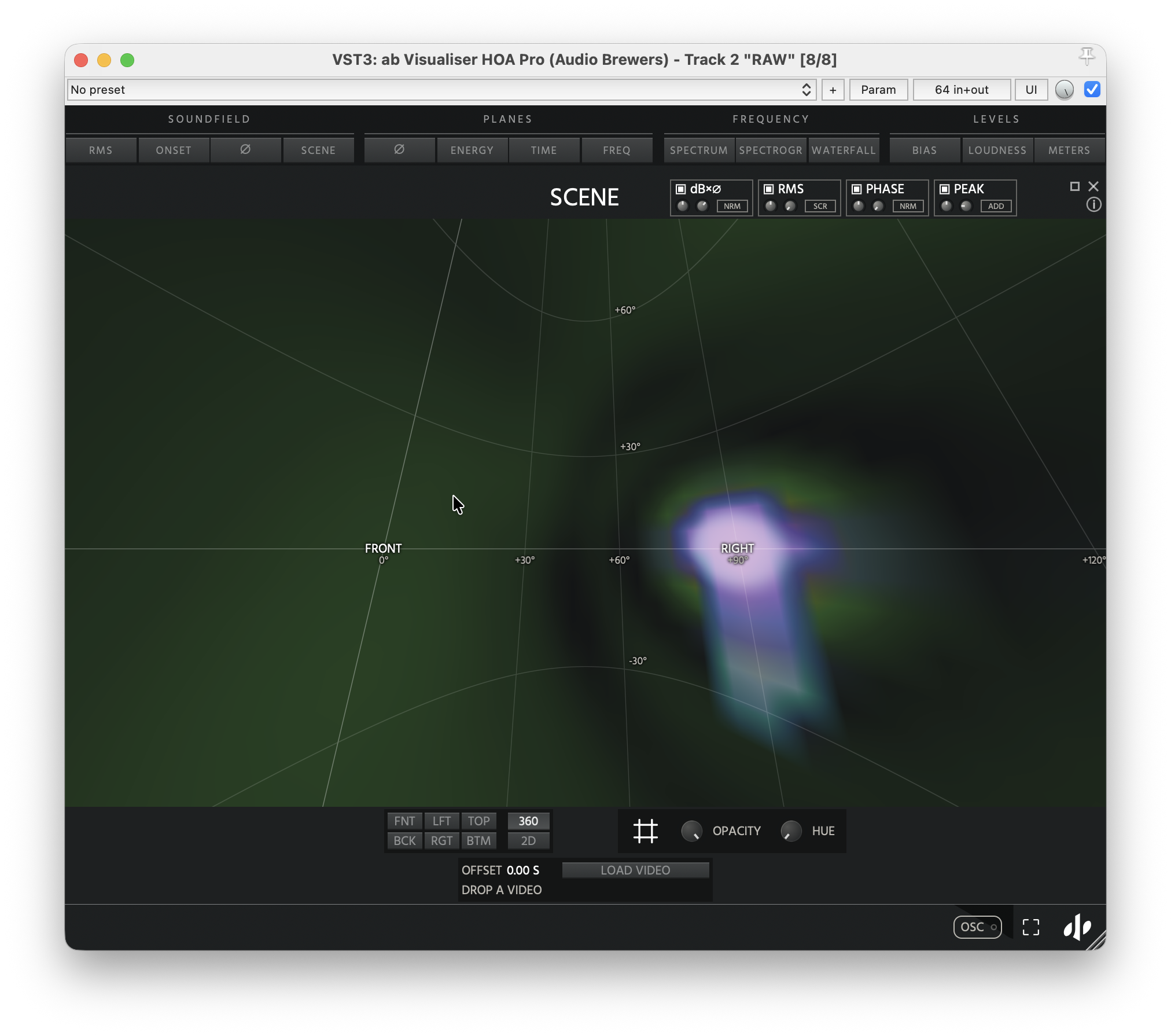
Task: Adjust the first dB×Ø knob
Action: click(683, 206)
